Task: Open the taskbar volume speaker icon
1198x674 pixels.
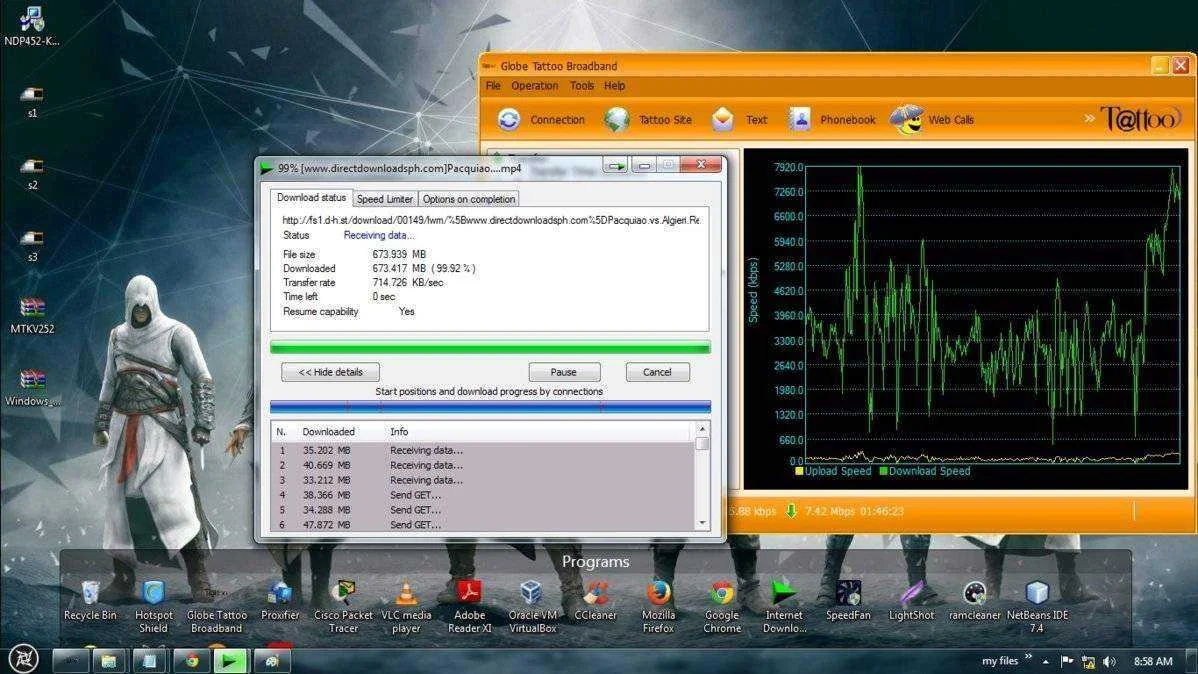Action: [x=1109, y=661]
